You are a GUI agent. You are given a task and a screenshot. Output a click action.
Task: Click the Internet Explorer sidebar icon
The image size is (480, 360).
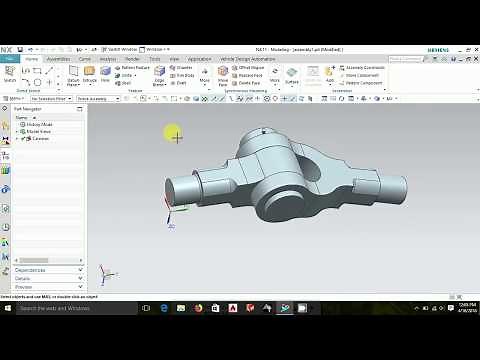(x=5, y=189)
